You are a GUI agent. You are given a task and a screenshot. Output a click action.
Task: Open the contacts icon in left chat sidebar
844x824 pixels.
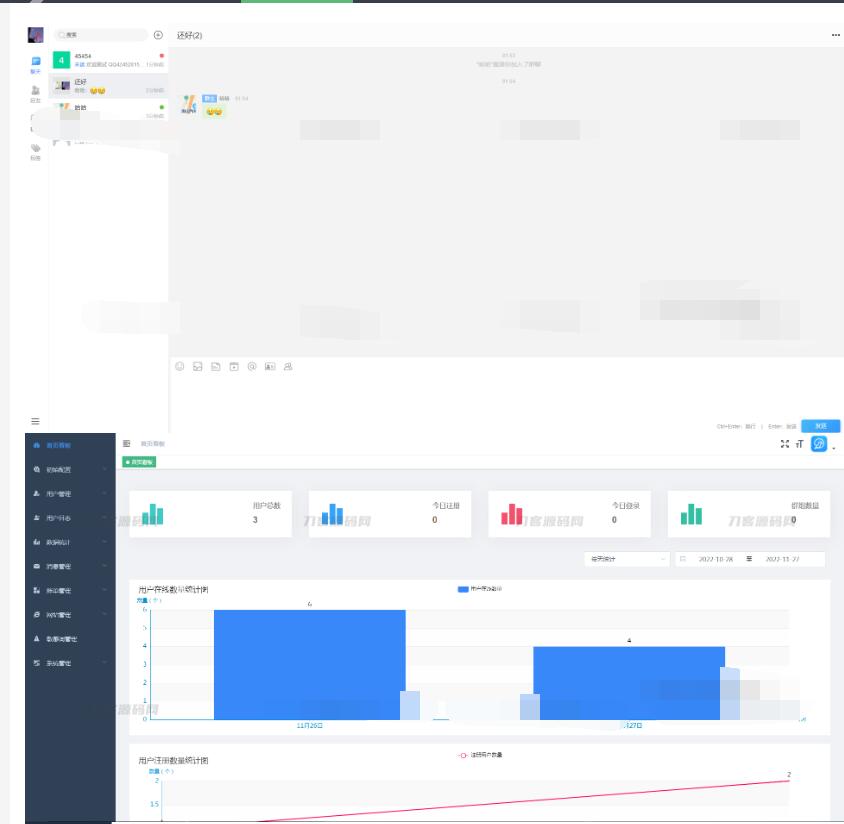[x=36, y=93]
